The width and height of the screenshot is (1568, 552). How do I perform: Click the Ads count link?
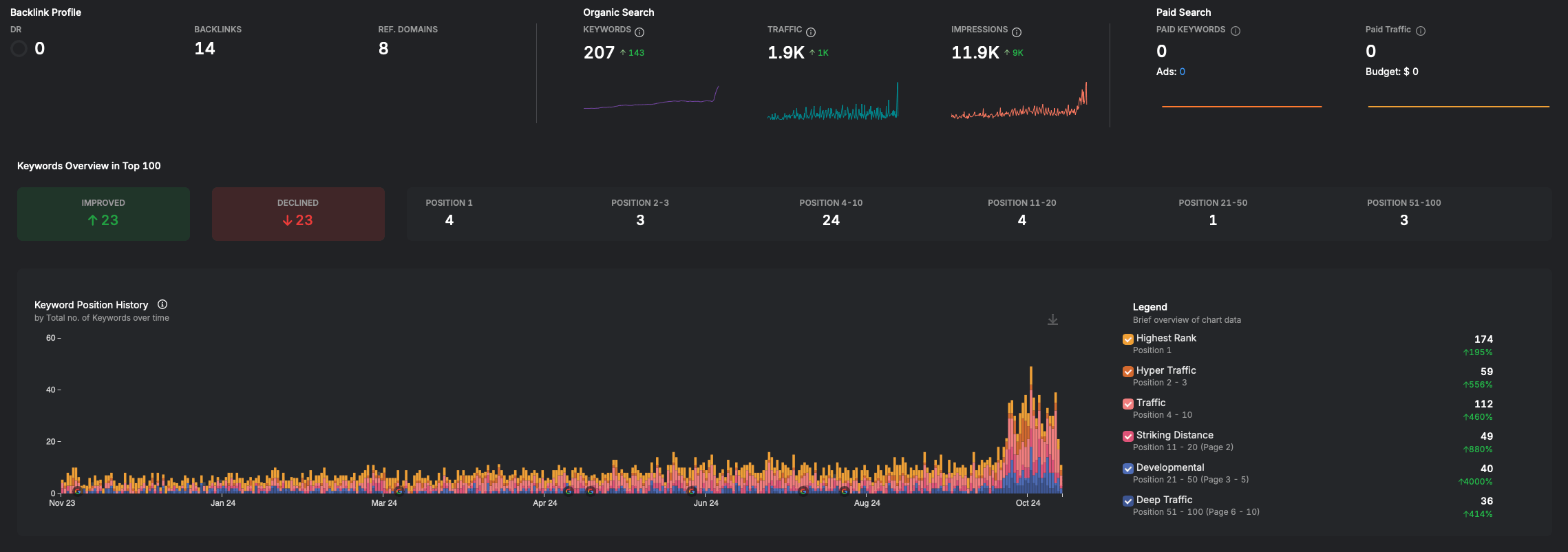[1182, 72]
